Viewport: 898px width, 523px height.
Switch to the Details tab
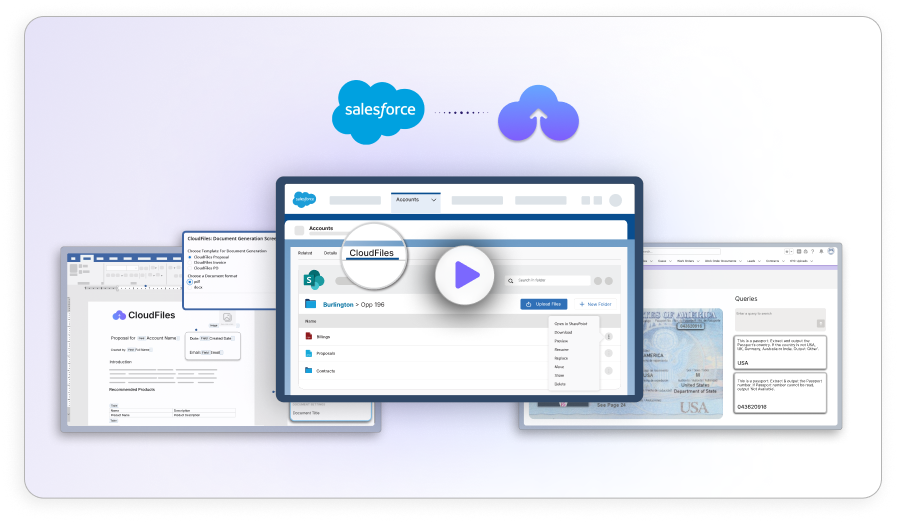pyautogui.click(x=330, y=253)
